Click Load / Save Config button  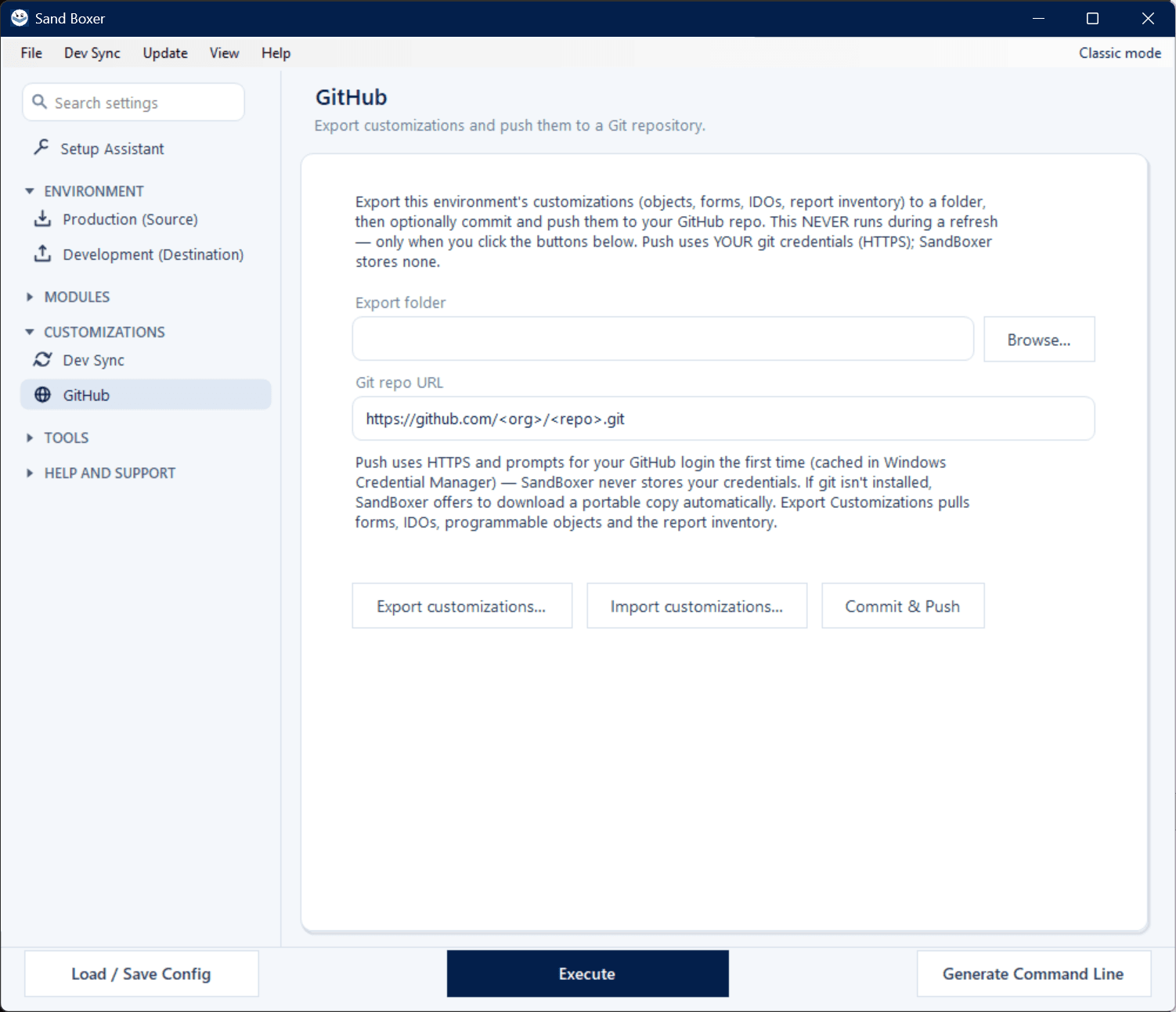coord(141,974)
